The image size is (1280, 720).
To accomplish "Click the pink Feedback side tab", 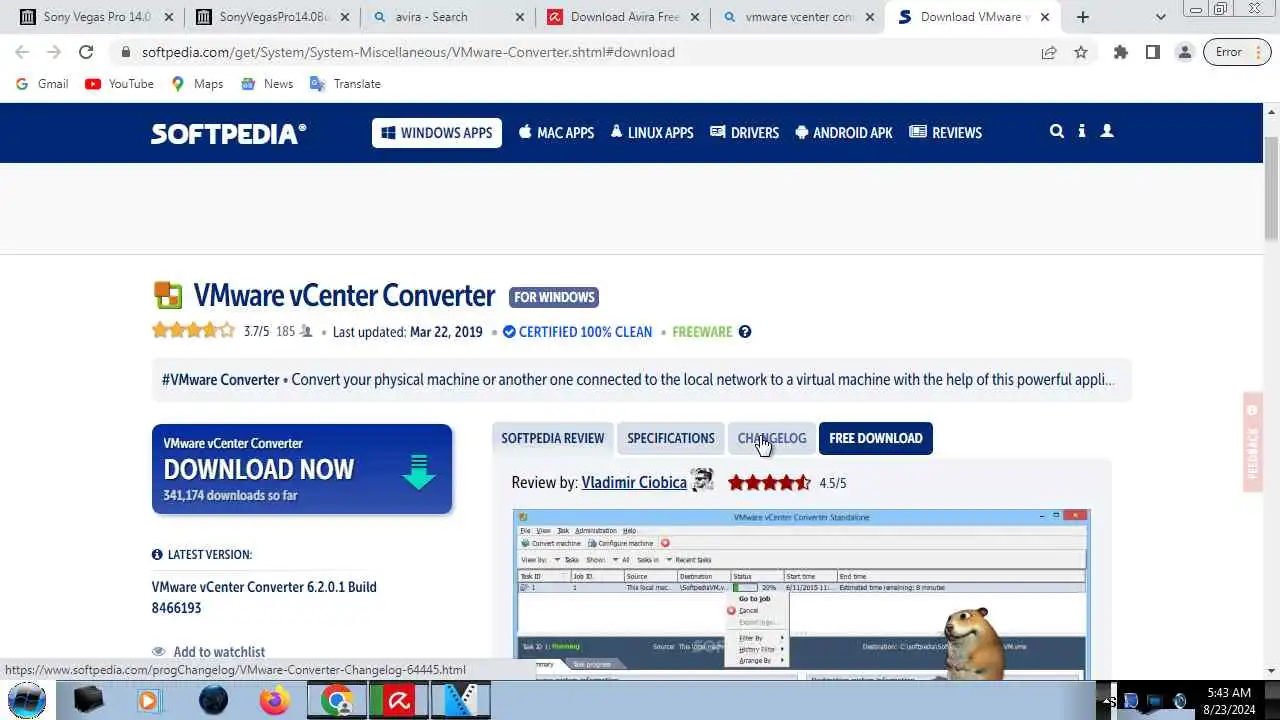I will (x=1253, y=442).
